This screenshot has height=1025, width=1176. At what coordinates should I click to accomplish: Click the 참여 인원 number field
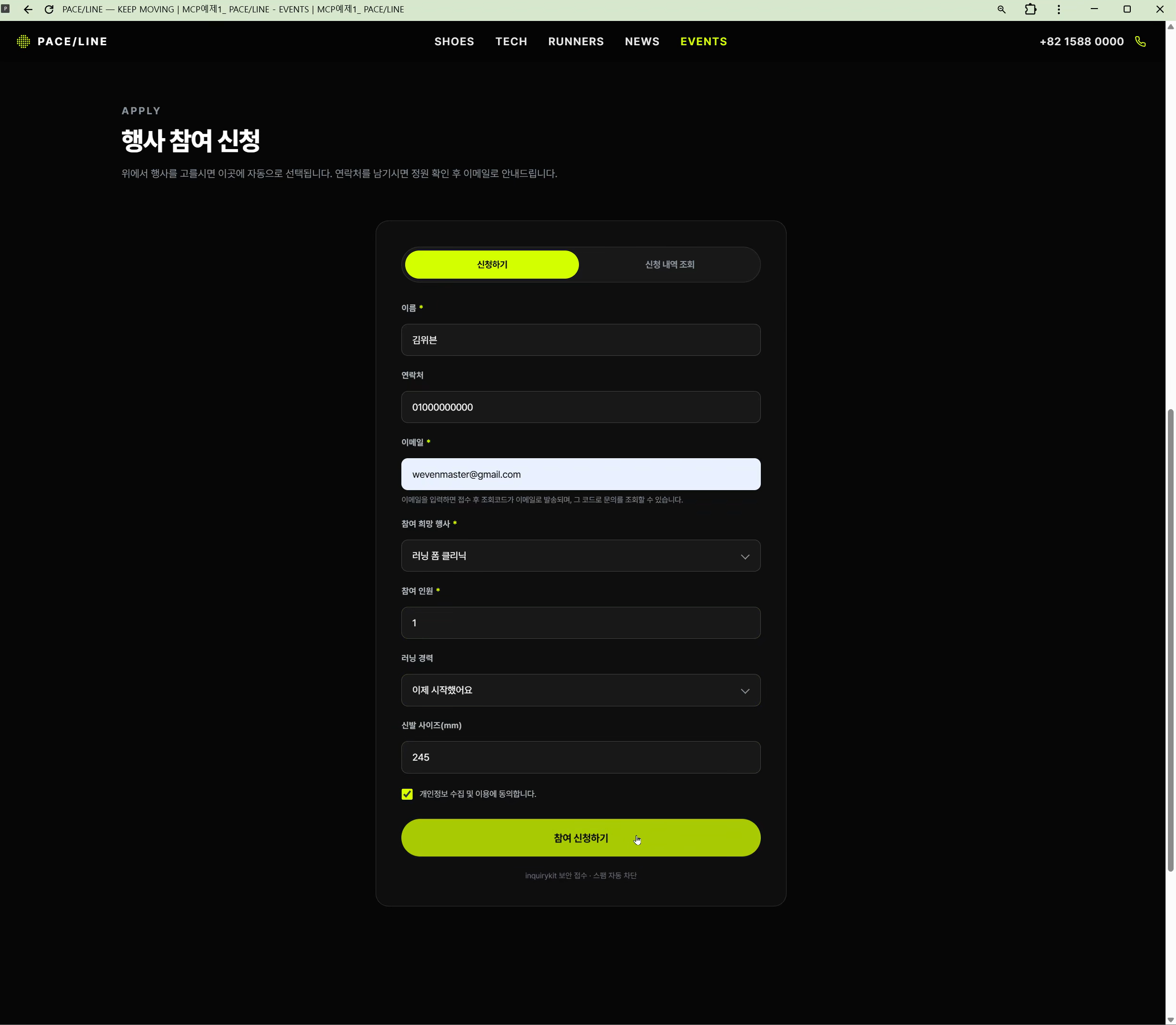(x=581, y=623)
